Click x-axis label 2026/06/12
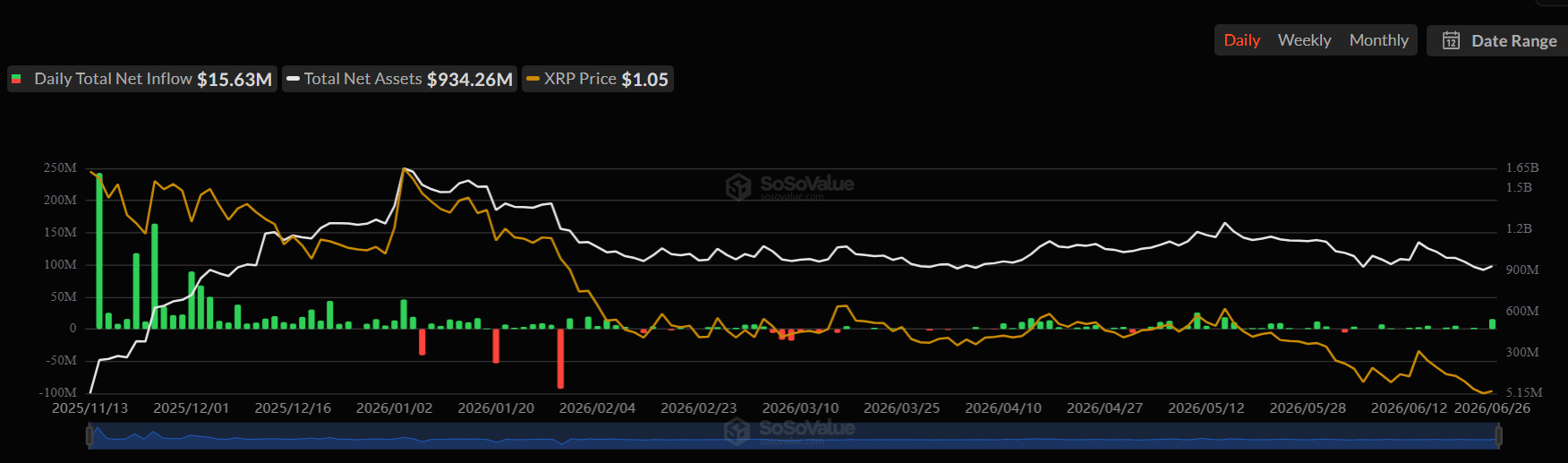This screenshot has width=1568, height=463. 1409,408
